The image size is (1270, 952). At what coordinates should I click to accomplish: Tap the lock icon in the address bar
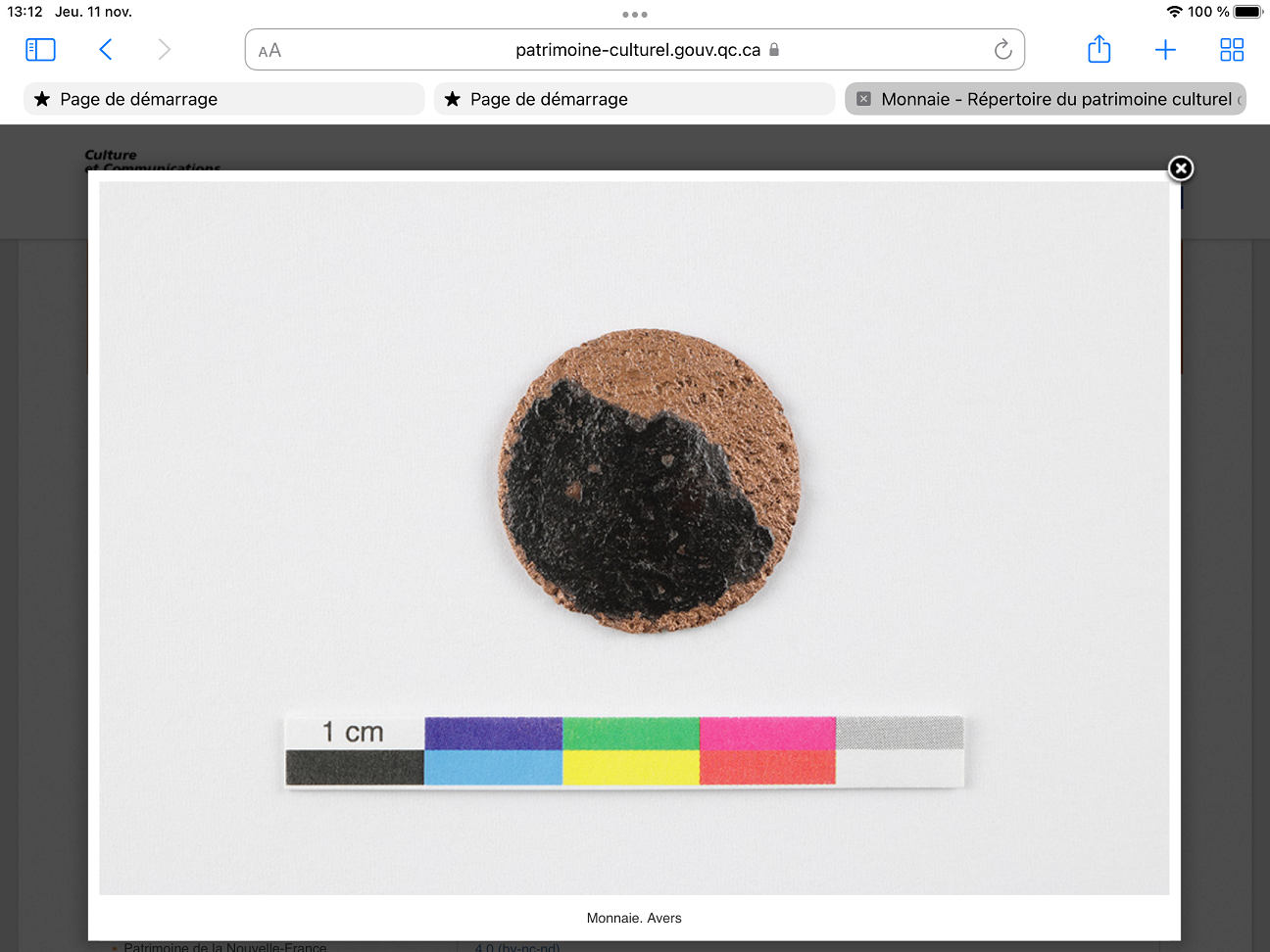tap(774, 49)
